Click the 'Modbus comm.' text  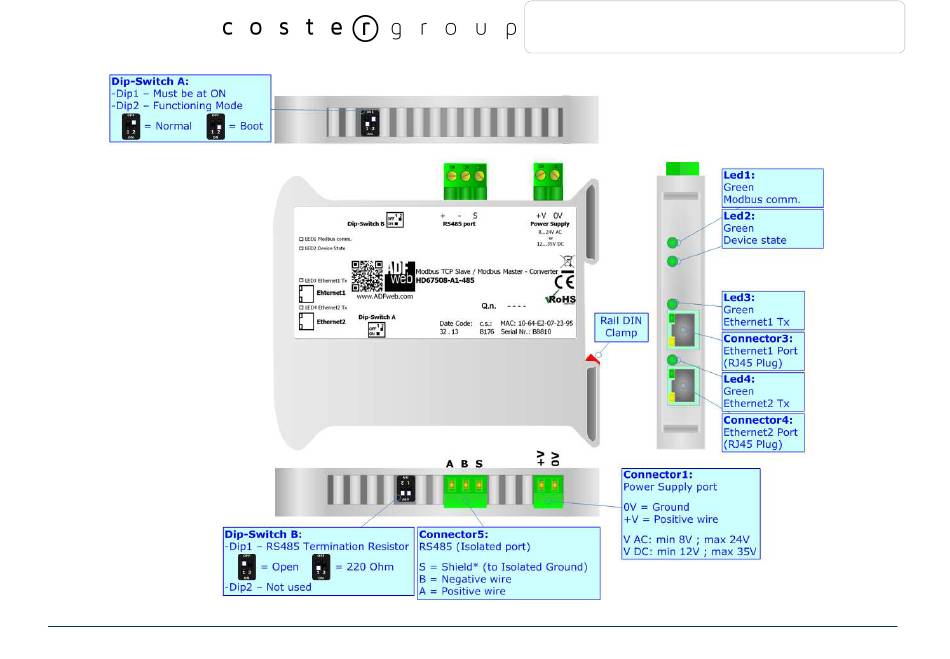[762, 199]
